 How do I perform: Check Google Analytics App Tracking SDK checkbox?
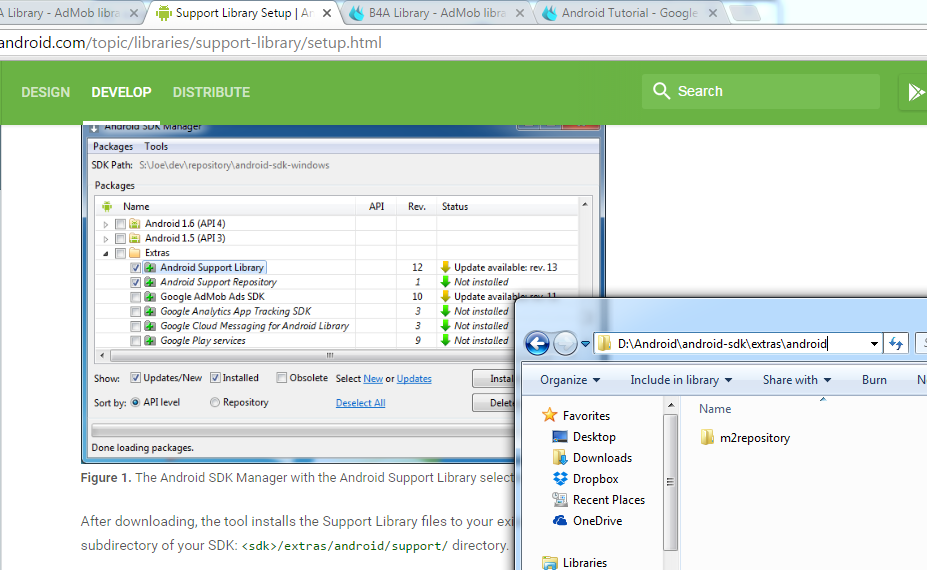point(135,312)
